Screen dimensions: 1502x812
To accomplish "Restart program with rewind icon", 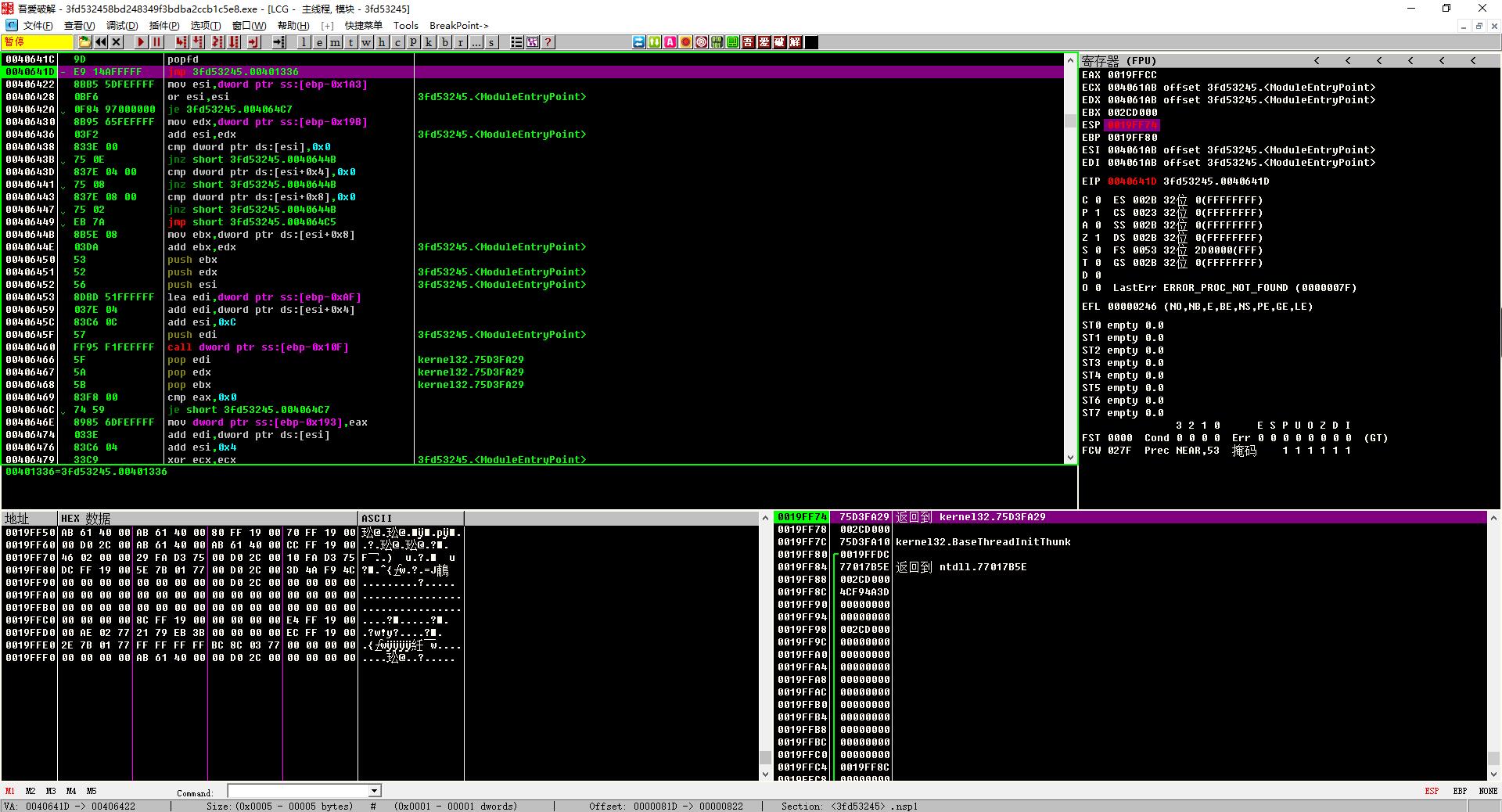I will [101, 42].
